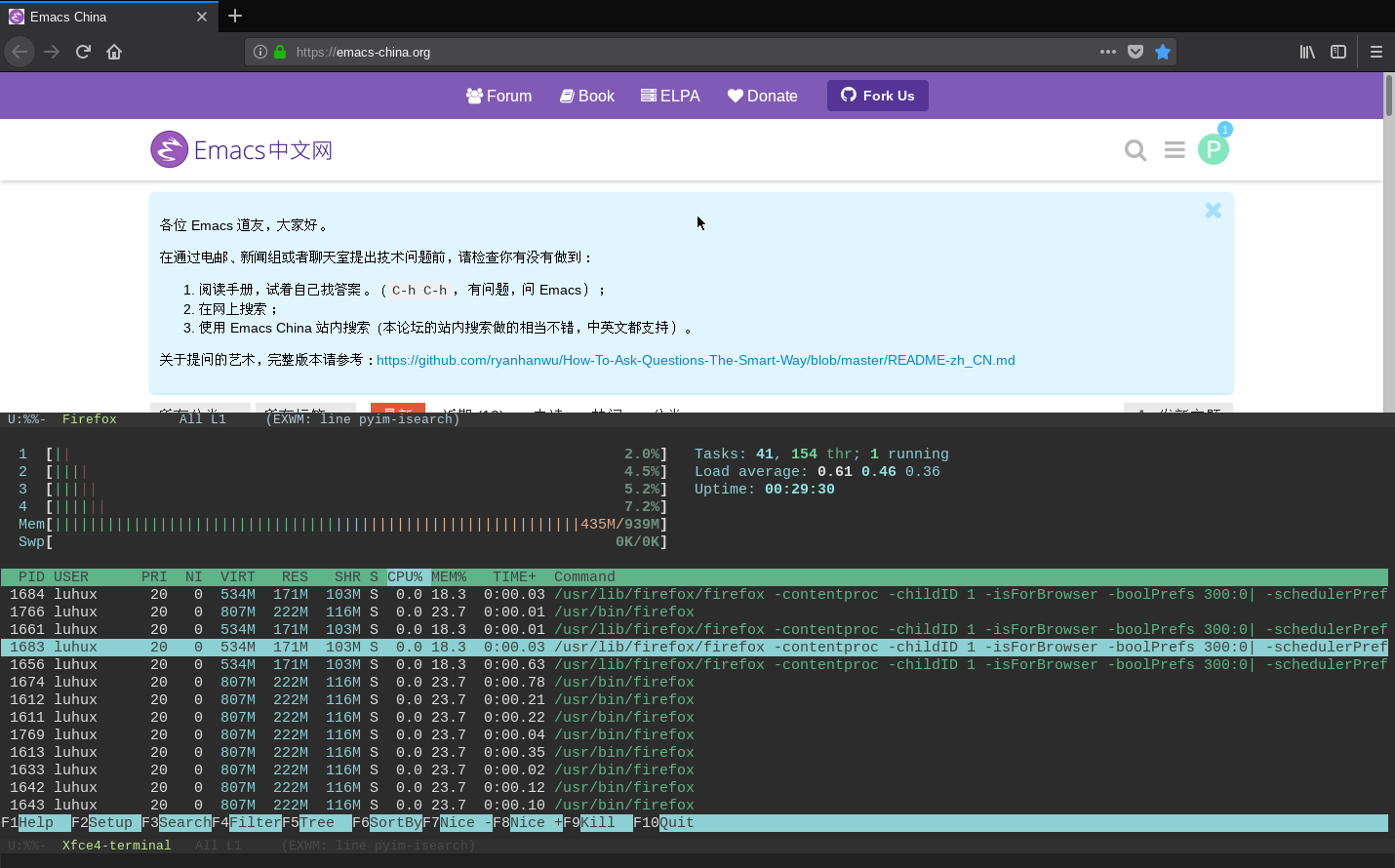Click the htop CPU 4 usage meter
This screenshot has width=1395, height=868.
coord(342,506)
